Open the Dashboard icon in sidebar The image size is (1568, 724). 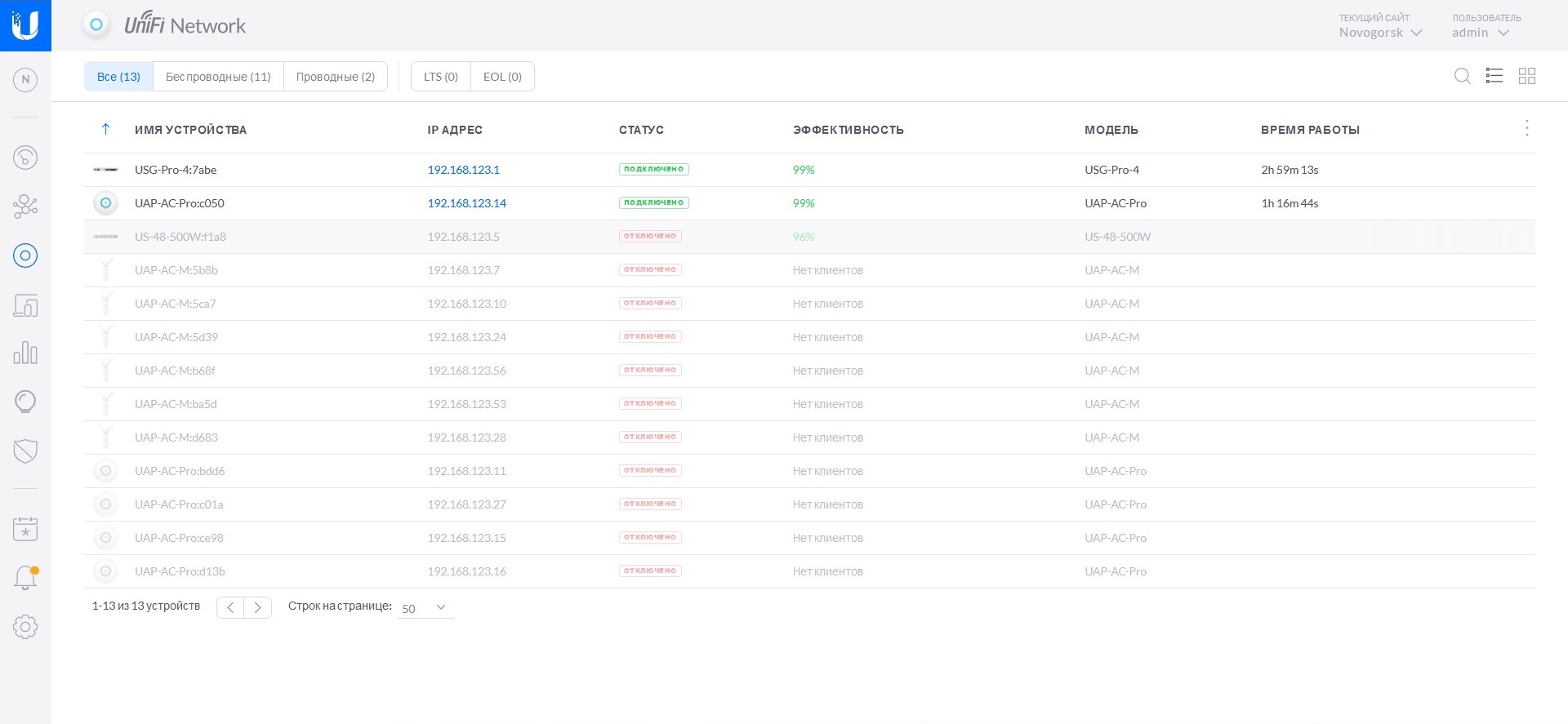[25, 158]
